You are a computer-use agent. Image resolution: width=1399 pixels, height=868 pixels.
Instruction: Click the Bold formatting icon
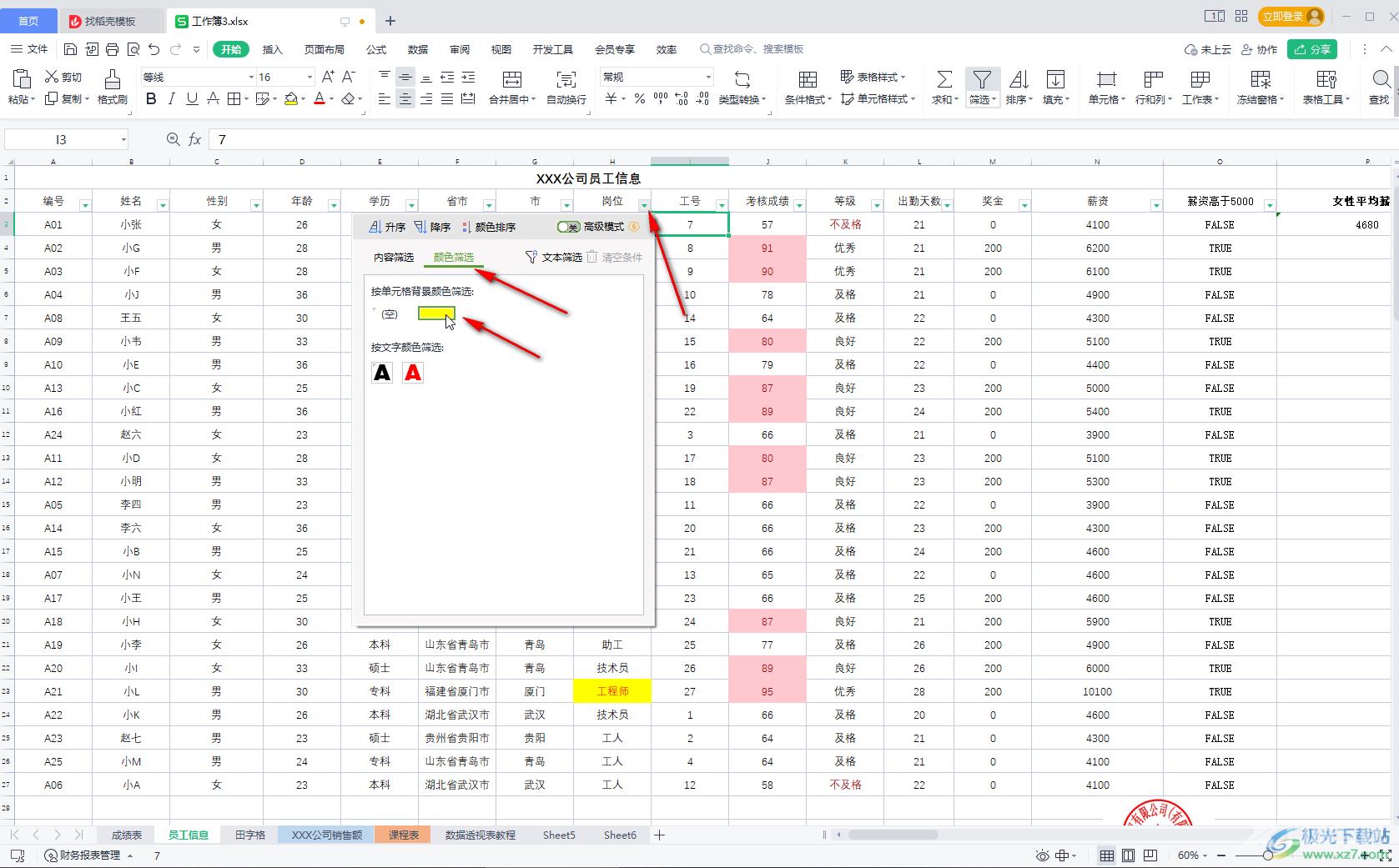click(151, 99)
